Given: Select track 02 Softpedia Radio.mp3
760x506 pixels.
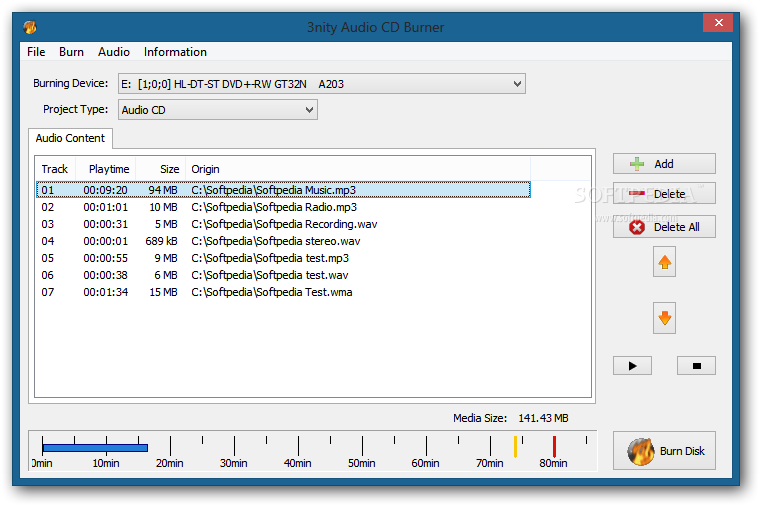Looking at the screenshot, I should point(284,207).
